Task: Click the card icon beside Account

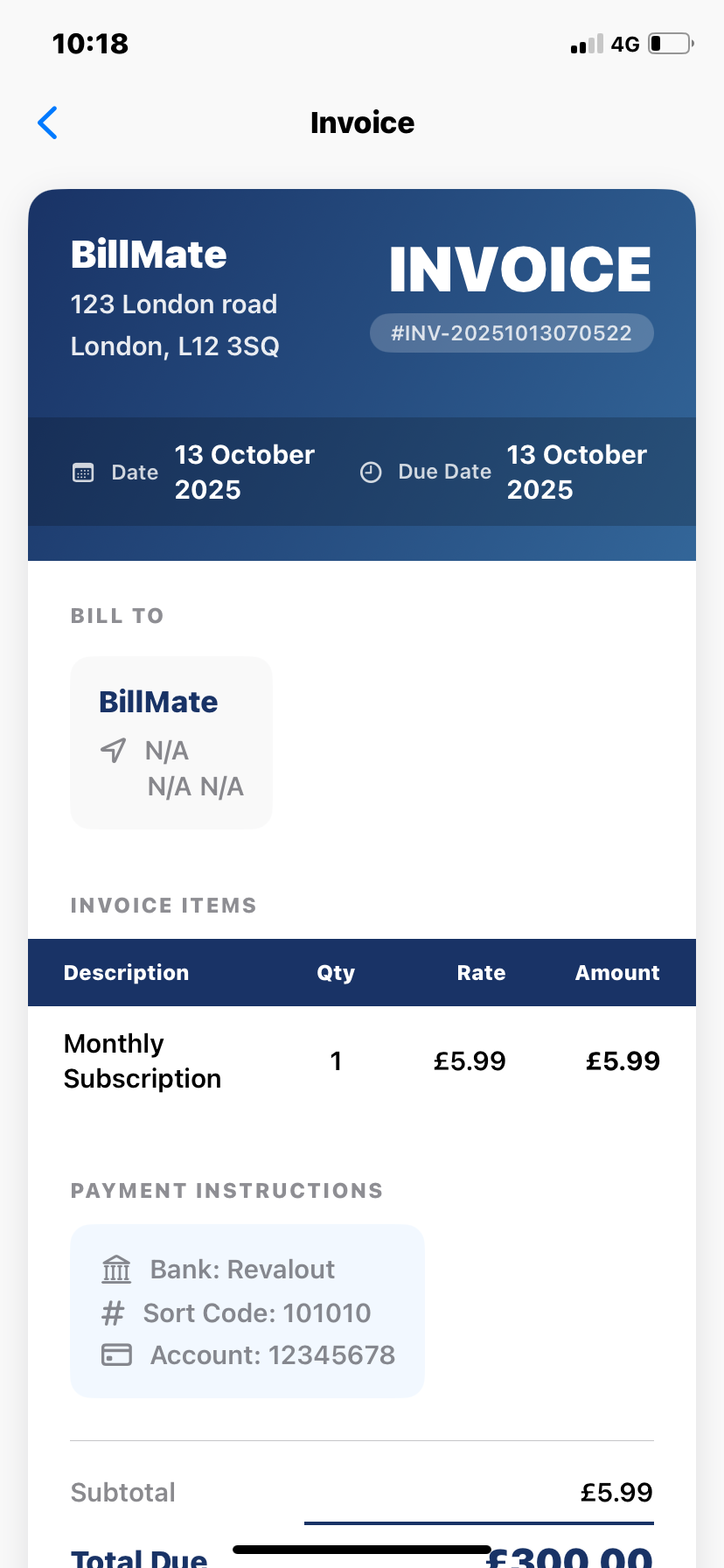Action: [x=116, y=1355]
